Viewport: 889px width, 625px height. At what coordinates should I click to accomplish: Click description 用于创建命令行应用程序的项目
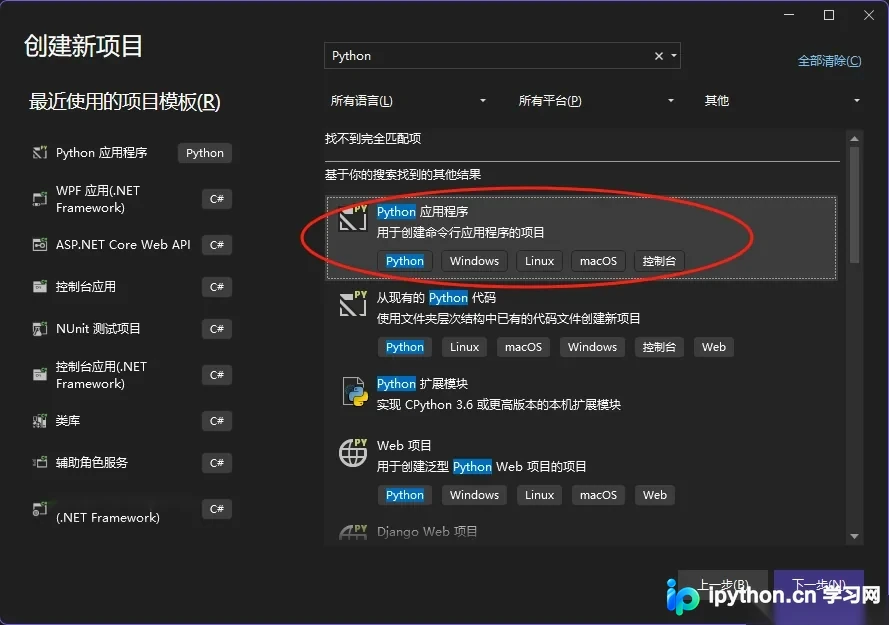tap(460, 233)
